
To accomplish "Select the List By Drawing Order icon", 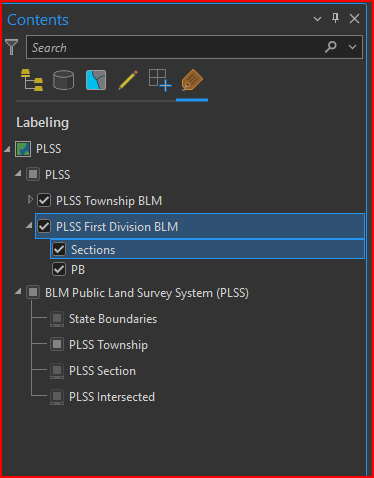I will tap(32, 80).
